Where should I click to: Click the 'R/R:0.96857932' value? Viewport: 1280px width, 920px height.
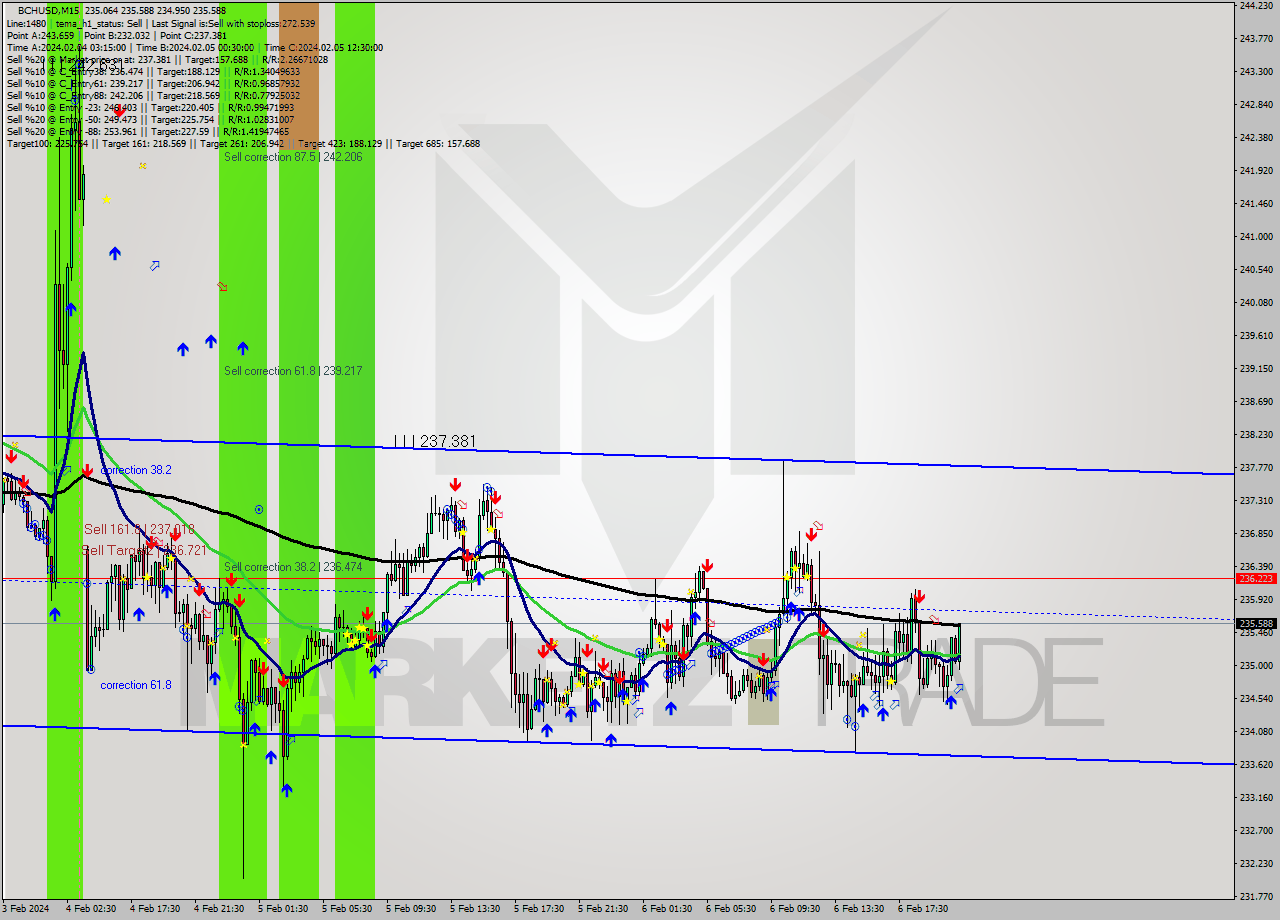268,83
